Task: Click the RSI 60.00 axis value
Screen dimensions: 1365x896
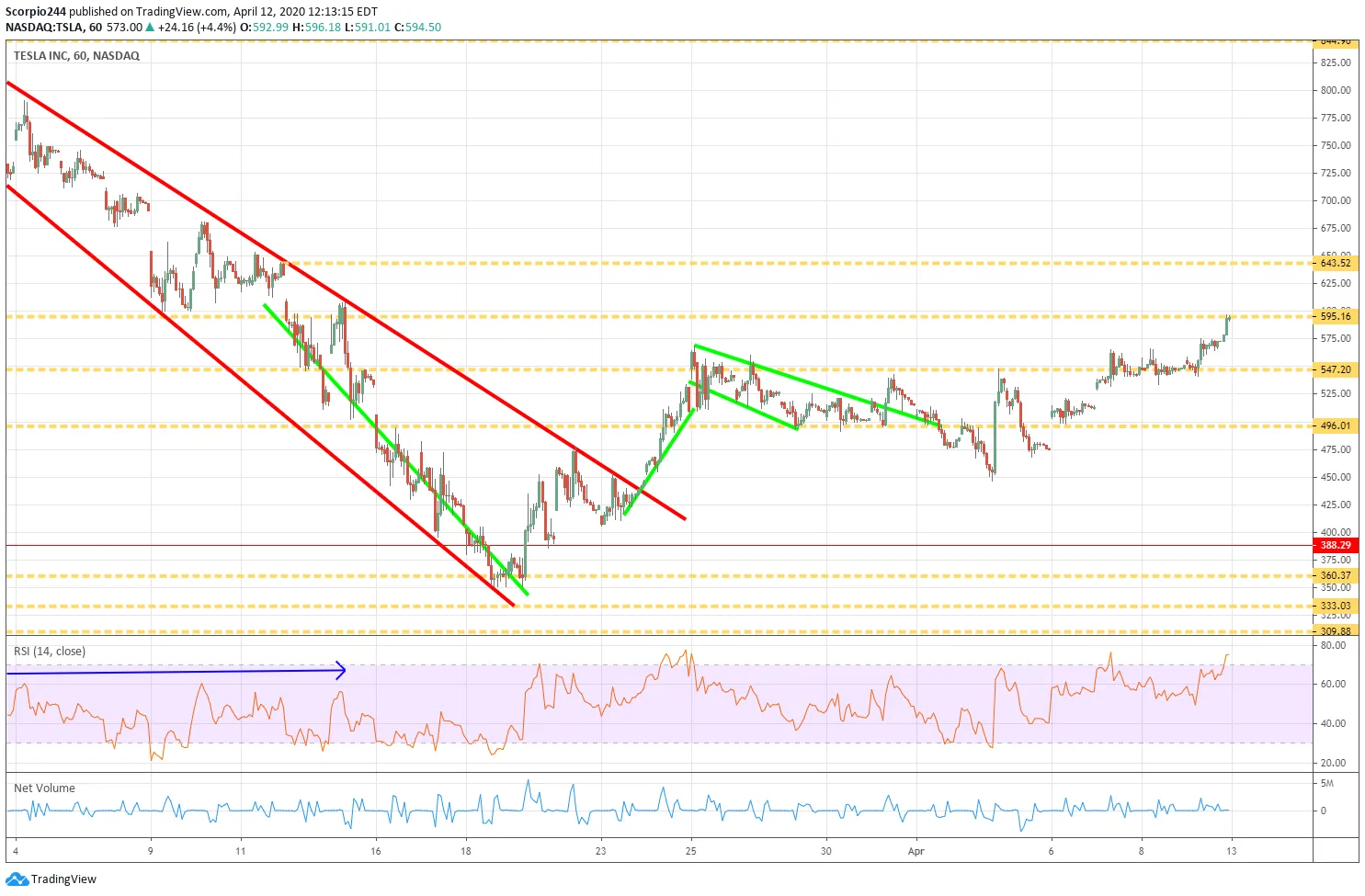Action: (x=1333, y=684)
